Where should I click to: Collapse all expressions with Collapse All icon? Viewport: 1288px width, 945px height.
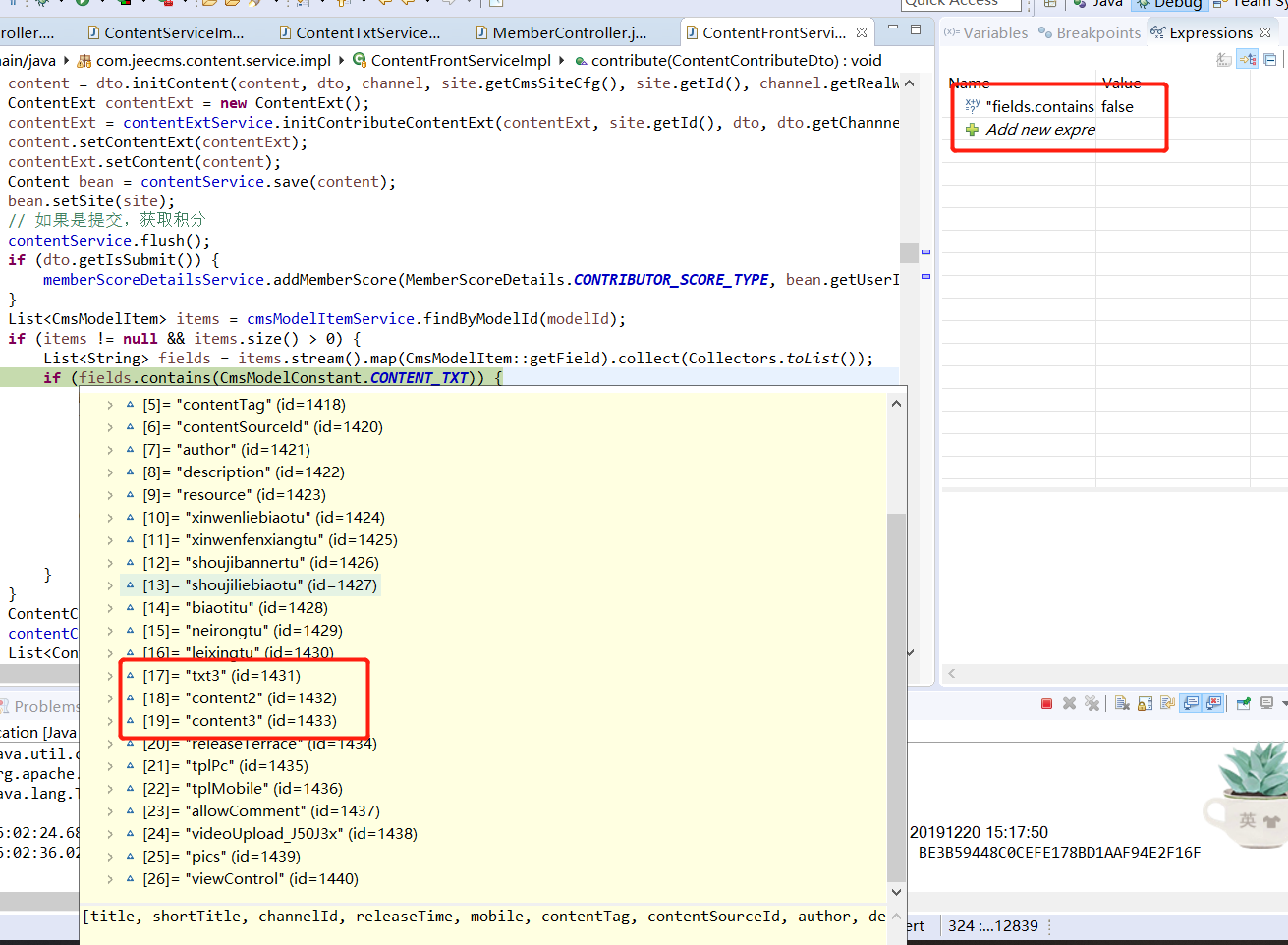1270,60
